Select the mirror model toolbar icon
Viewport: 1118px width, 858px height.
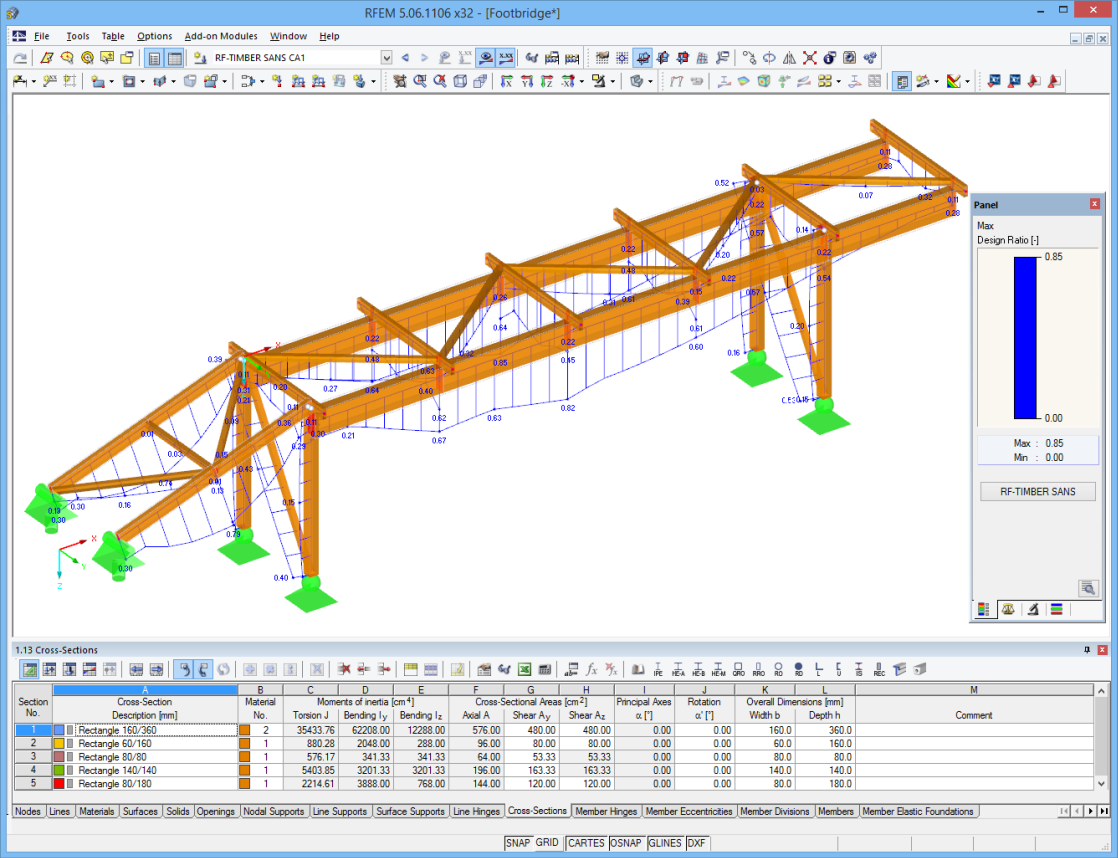point(788,58)
